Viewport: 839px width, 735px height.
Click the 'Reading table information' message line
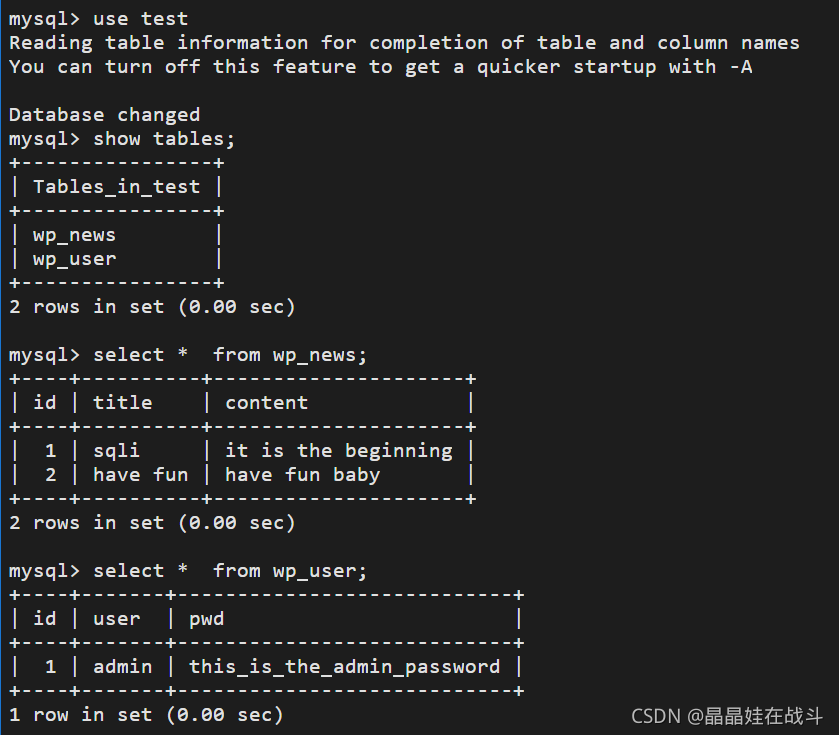tap(404, 43)
